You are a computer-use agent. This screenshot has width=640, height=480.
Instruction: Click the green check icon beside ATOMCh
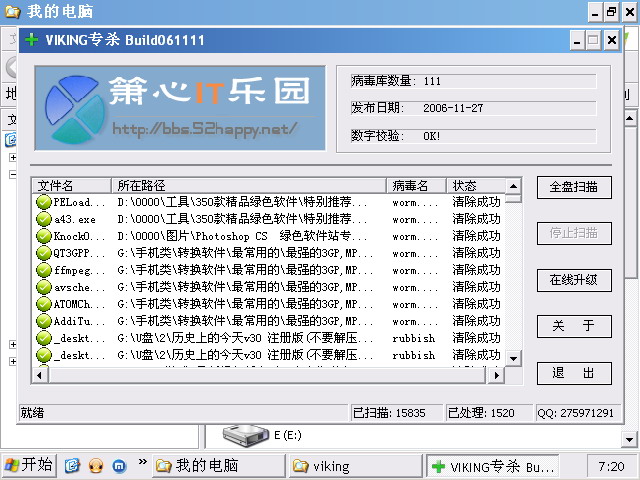[x=44, y=304]
